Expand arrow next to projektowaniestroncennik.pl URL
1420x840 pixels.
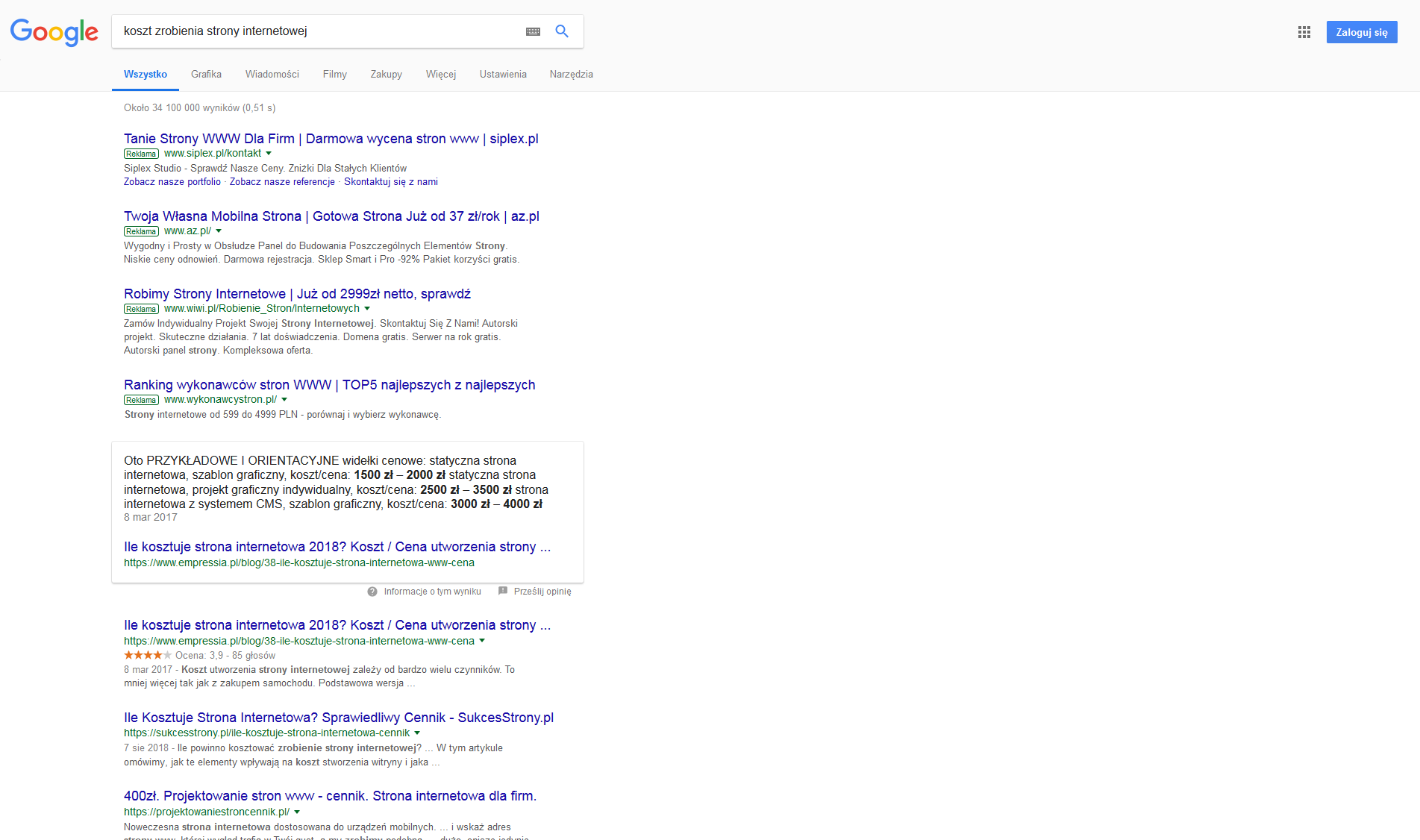297,812
